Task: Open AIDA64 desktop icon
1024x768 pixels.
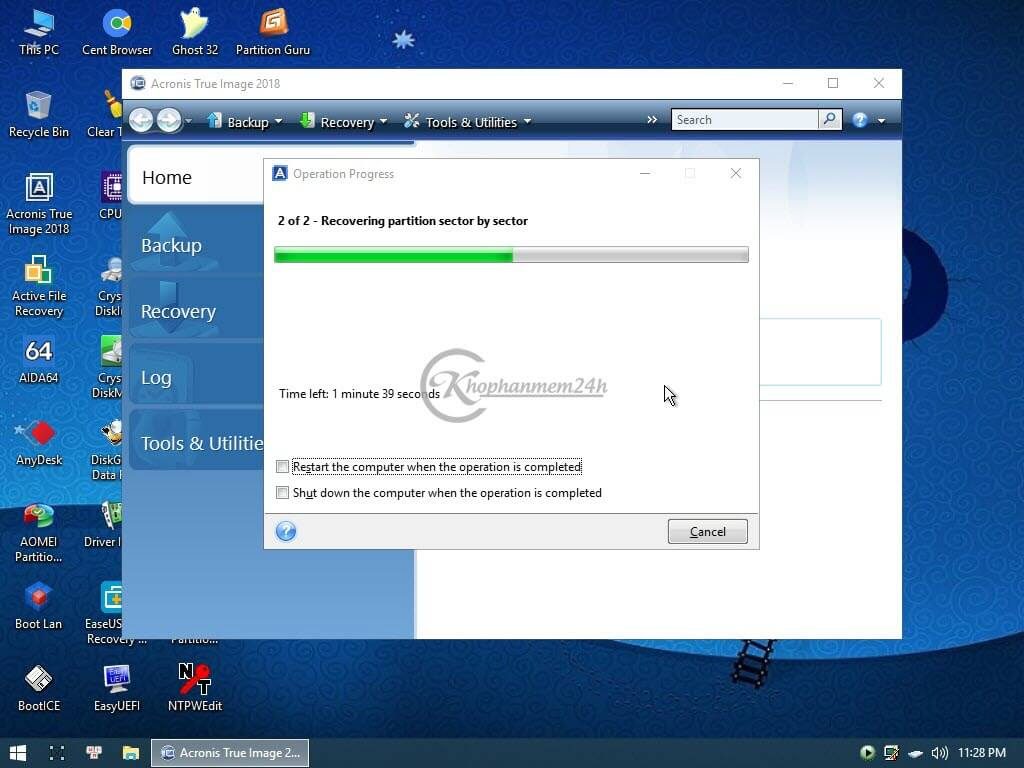Action: [x=38, y=359]
